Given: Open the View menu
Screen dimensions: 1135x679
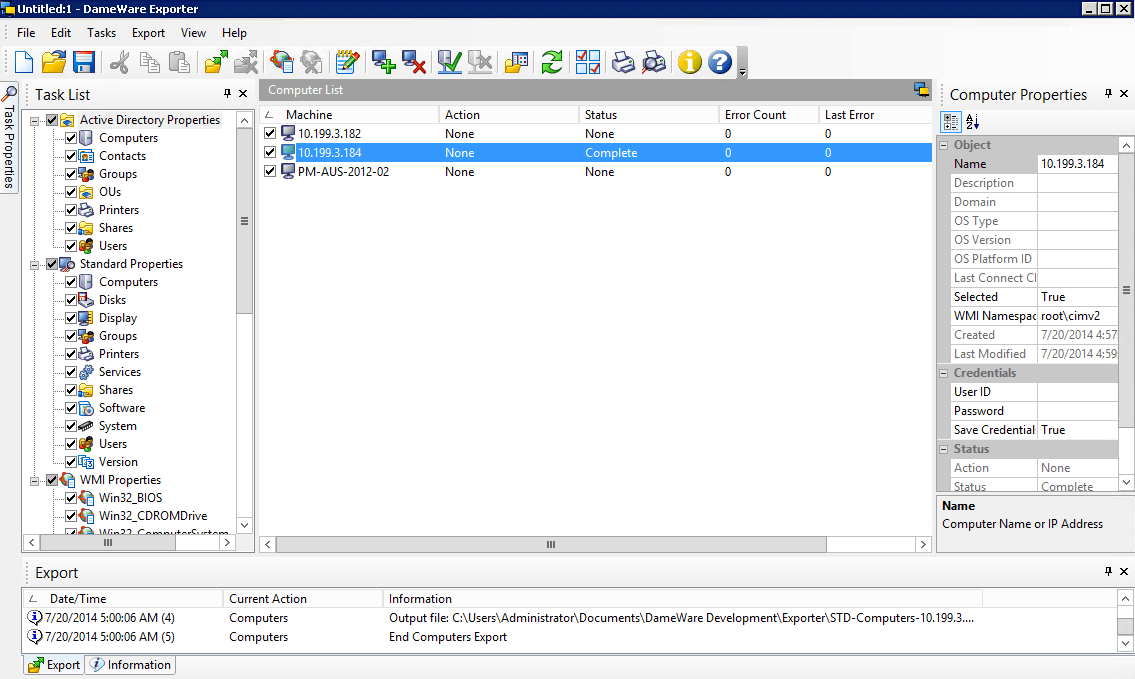Looking at the screenshot, I should pos(193,33).
